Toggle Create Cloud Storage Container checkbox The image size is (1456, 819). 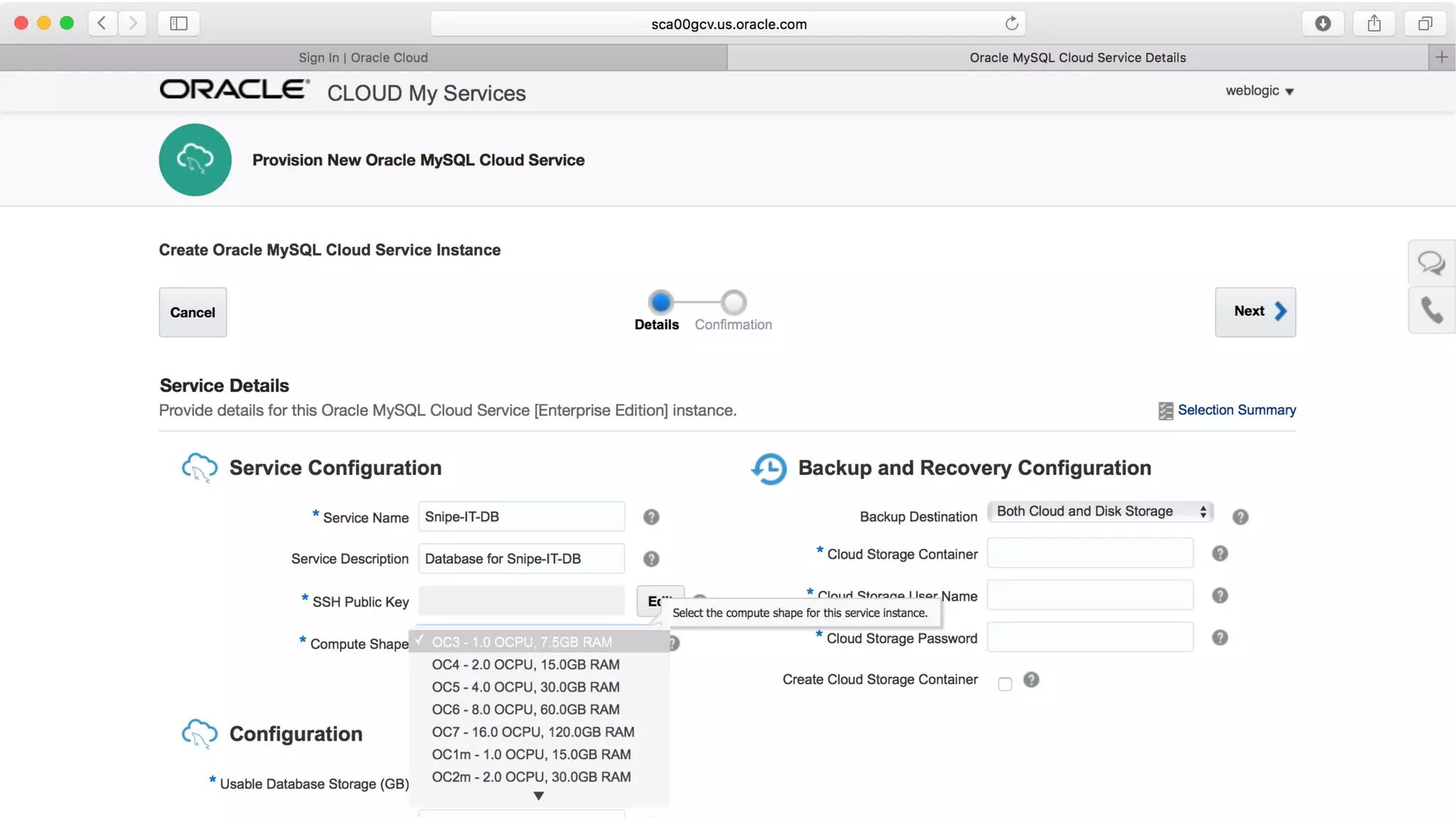tap(1005, 684)
